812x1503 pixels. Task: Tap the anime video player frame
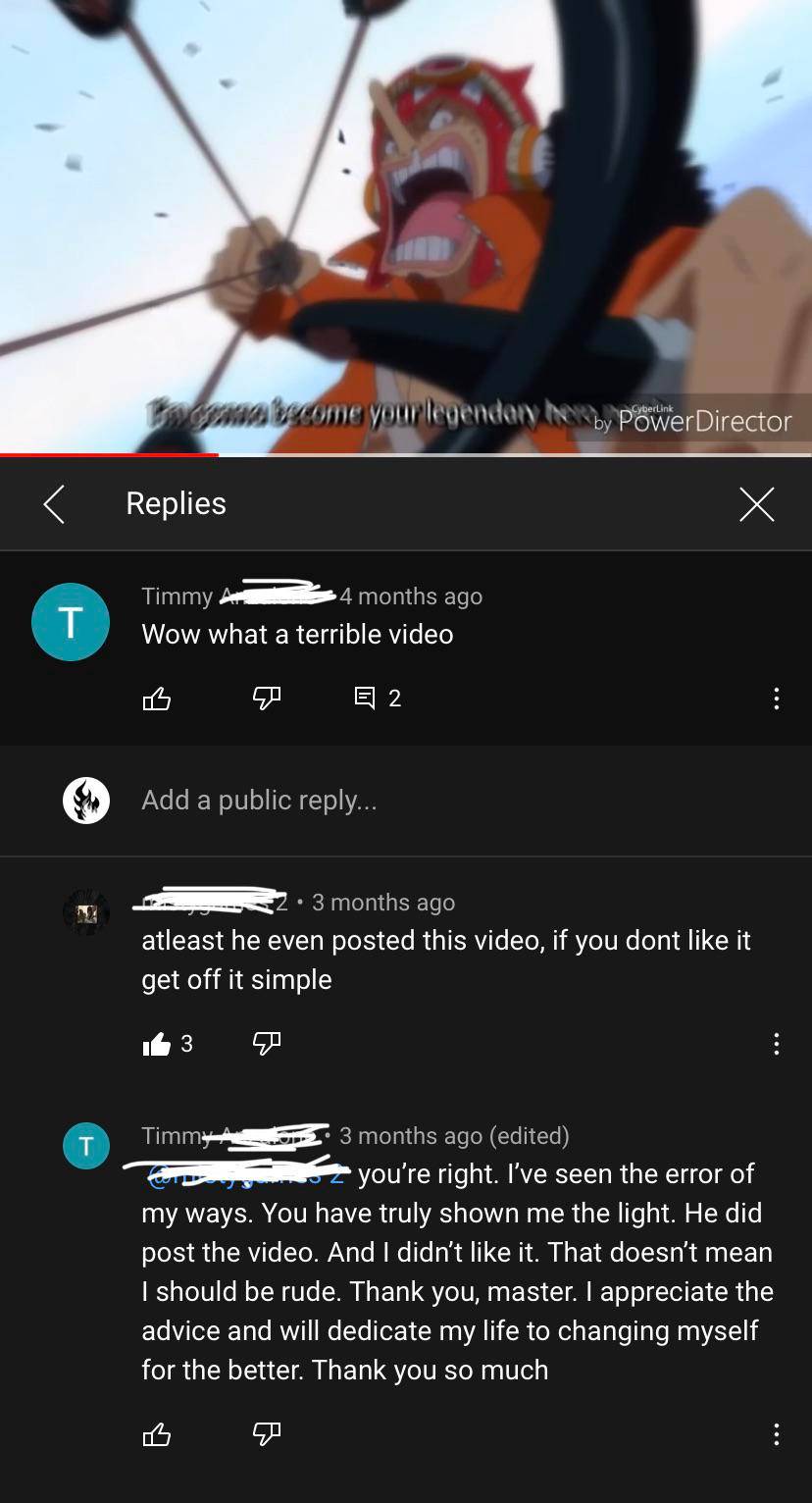pyautogui.click(x=406, y=226)
